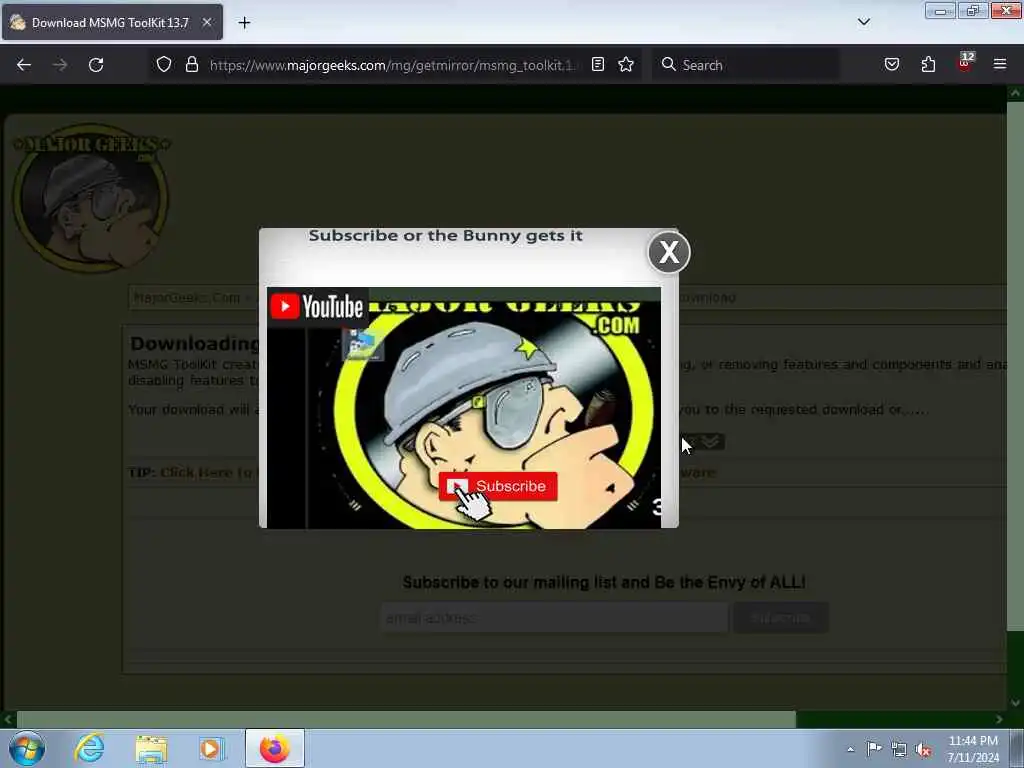1024x768 pixels.
Task: Open Windows Media Player from taskbar
Action: pos(212,748)
